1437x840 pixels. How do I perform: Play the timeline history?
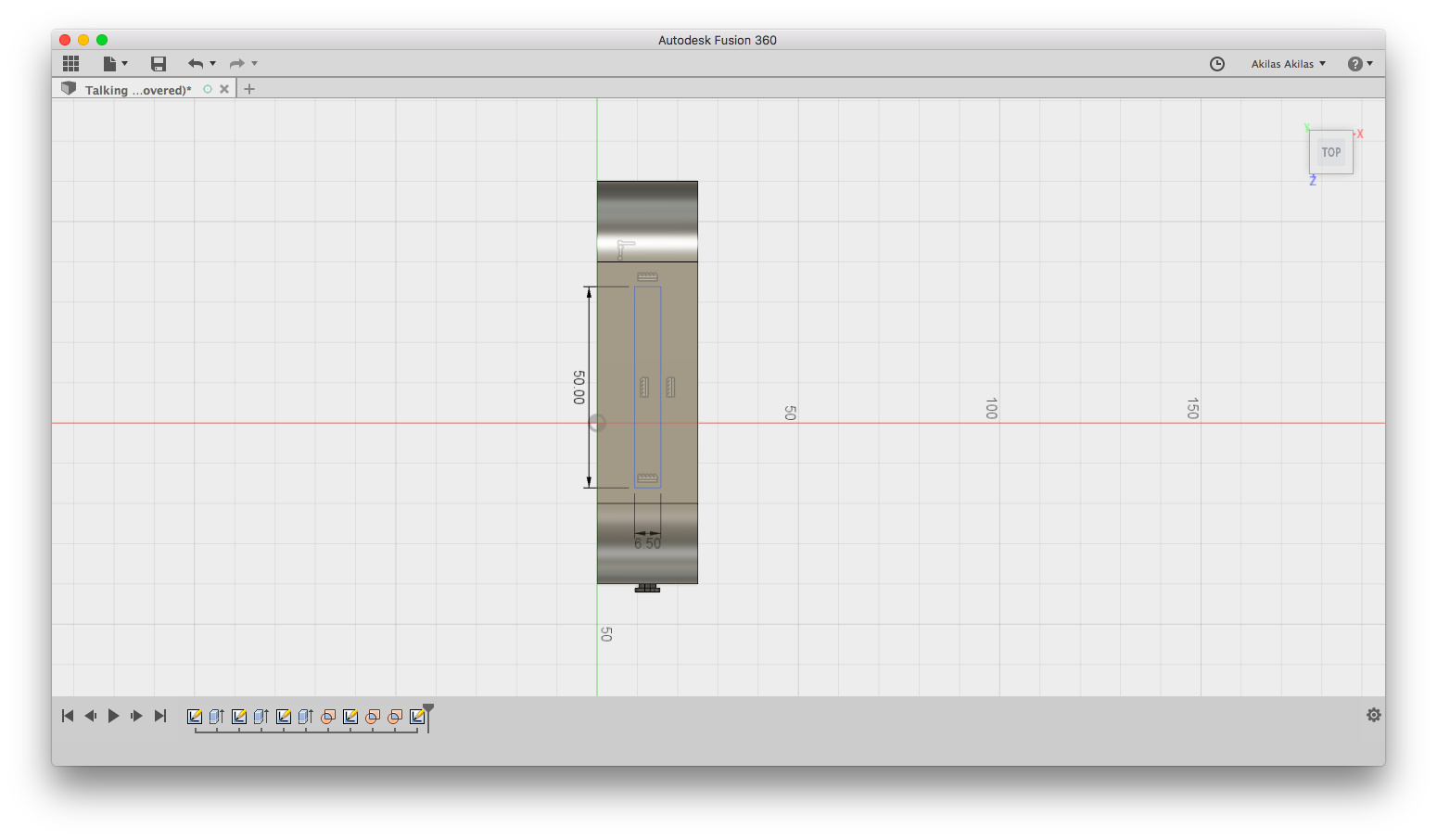[x=113, y=716]
